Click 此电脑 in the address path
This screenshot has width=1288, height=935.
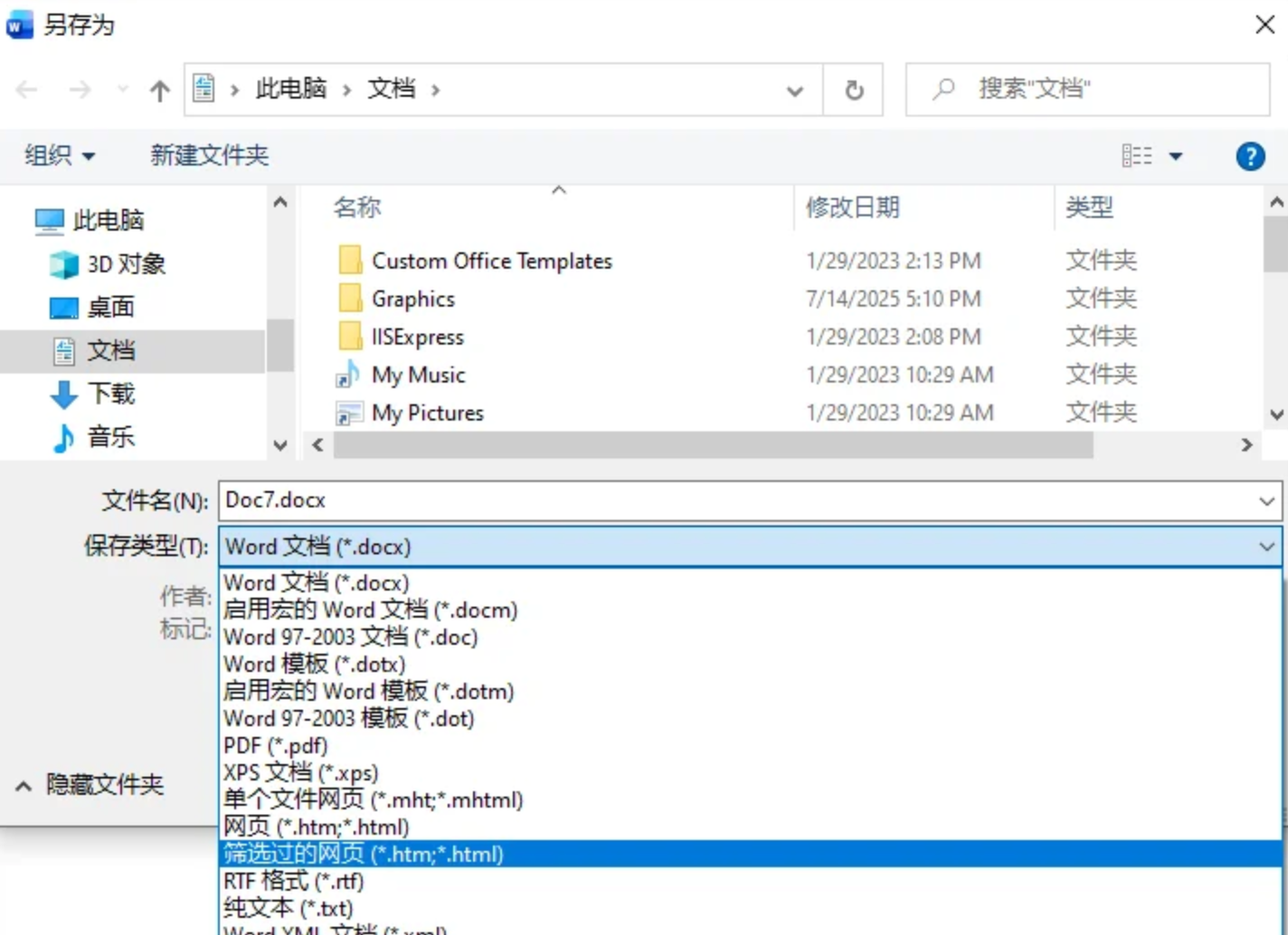[291, 89]
